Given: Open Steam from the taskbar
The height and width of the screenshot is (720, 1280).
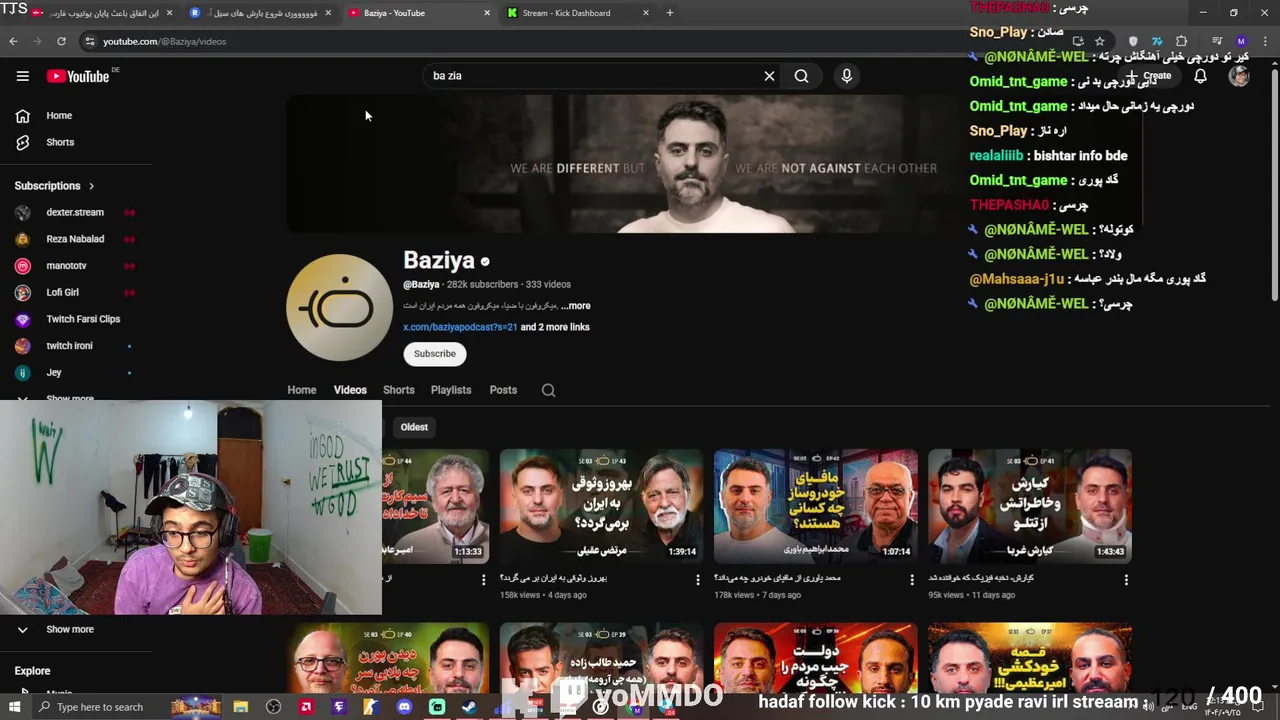Looking at the screenshot, I should [469, 707].
